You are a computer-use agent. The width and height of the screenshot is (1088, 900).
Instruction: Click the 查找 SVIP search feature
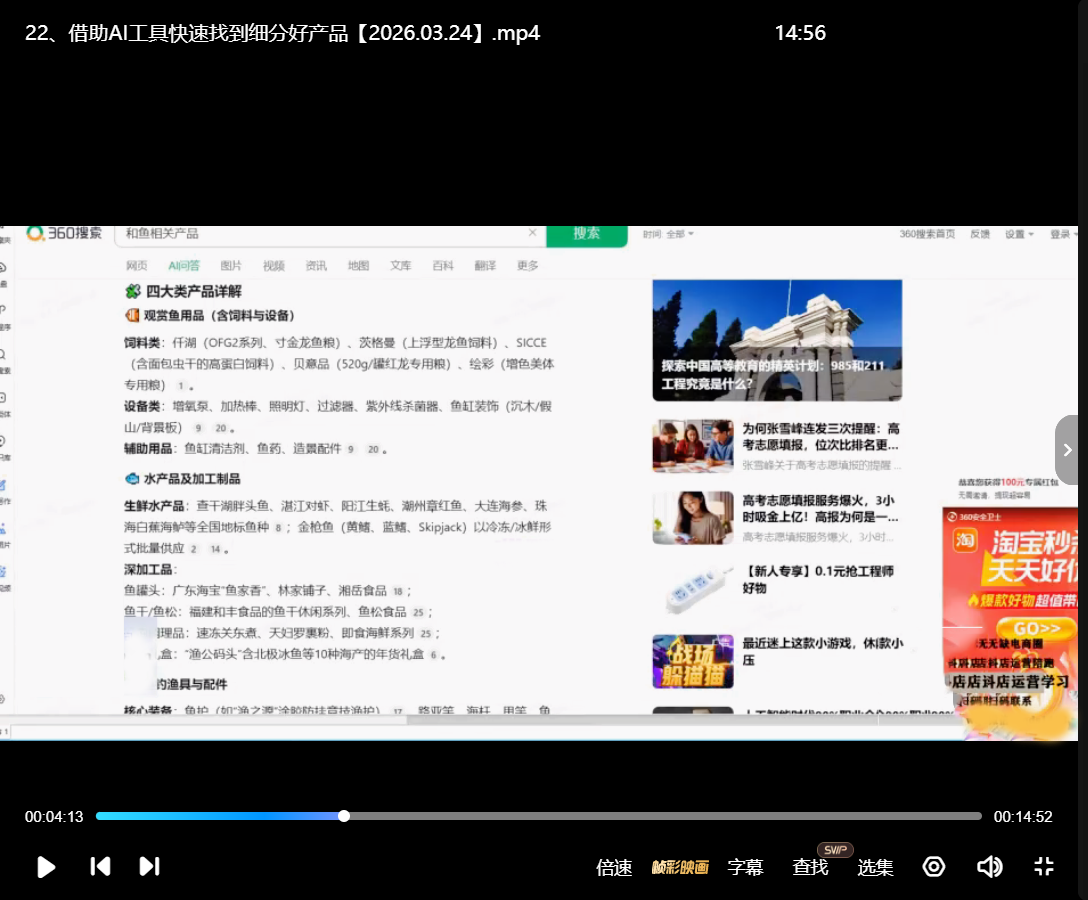pos(811,867)
